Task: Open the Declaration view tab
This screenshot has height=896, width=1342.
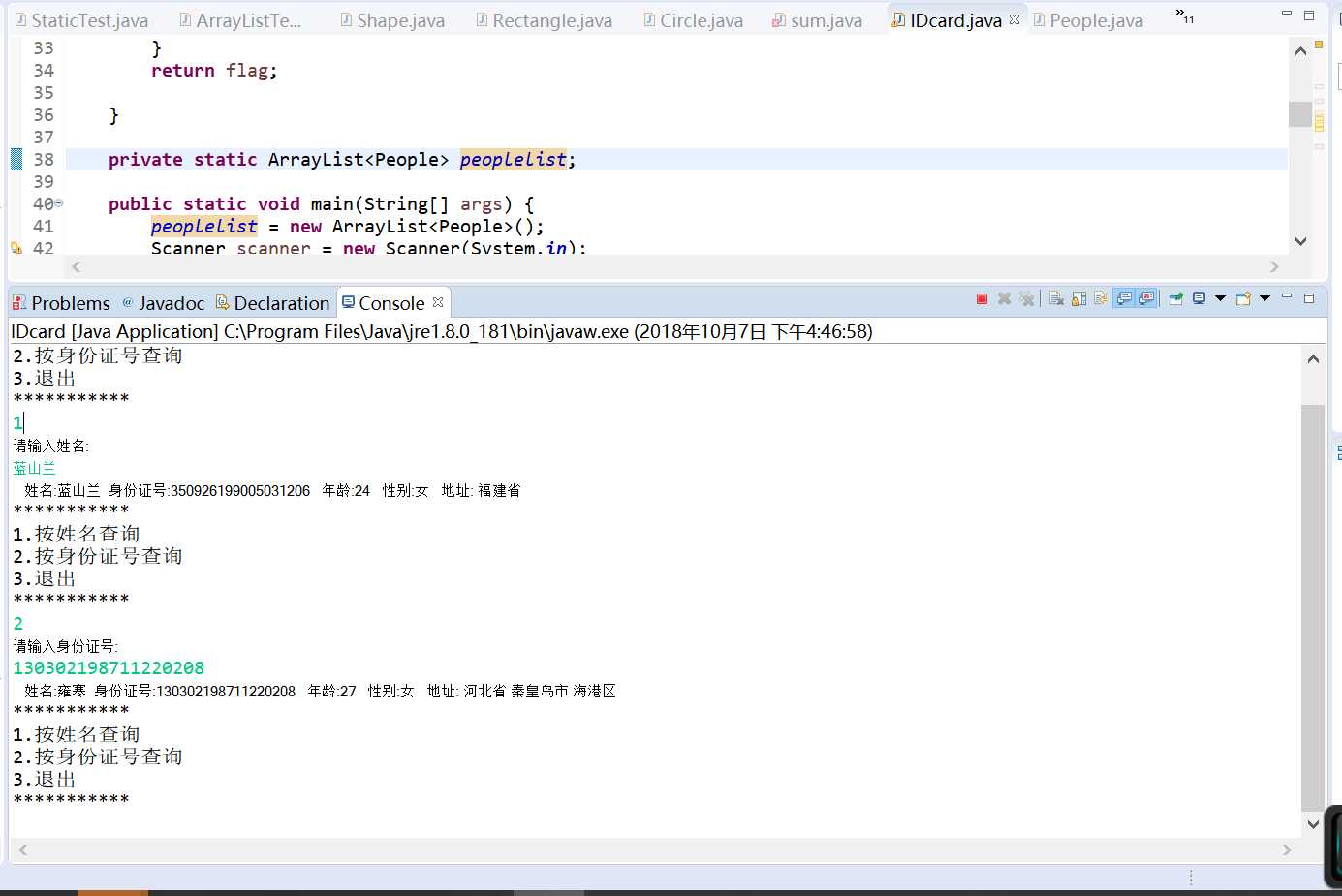Action: click(x=272, y=303)
